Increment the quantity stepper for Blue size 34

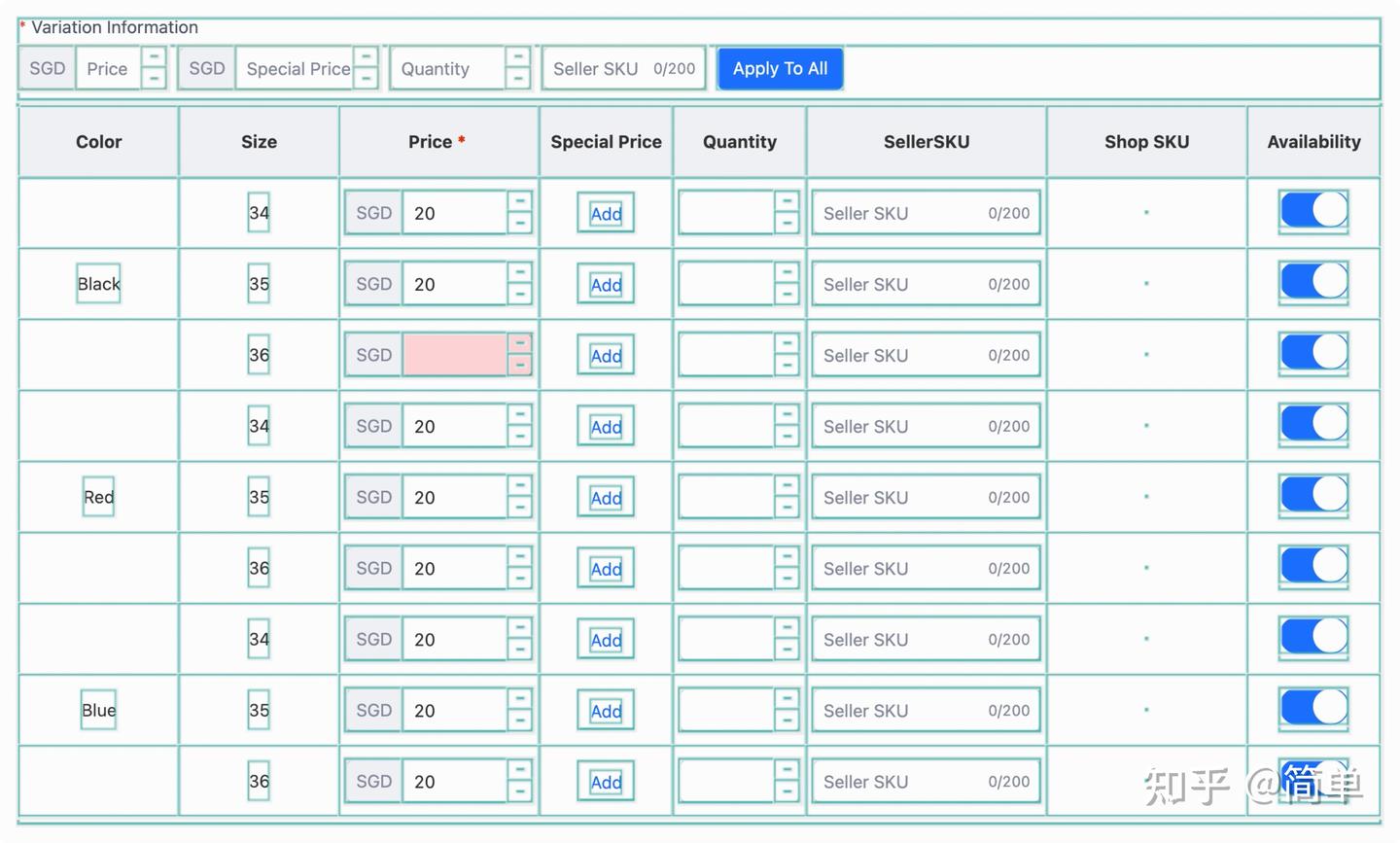pyautogui.click(x=787, y=630)
